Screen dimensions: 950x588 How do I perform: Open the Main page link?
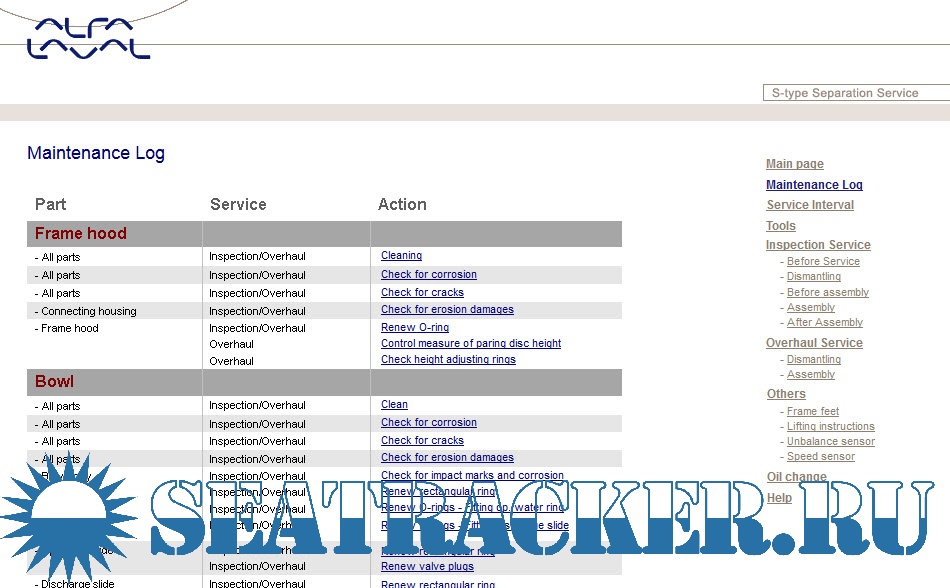point(794,164)
